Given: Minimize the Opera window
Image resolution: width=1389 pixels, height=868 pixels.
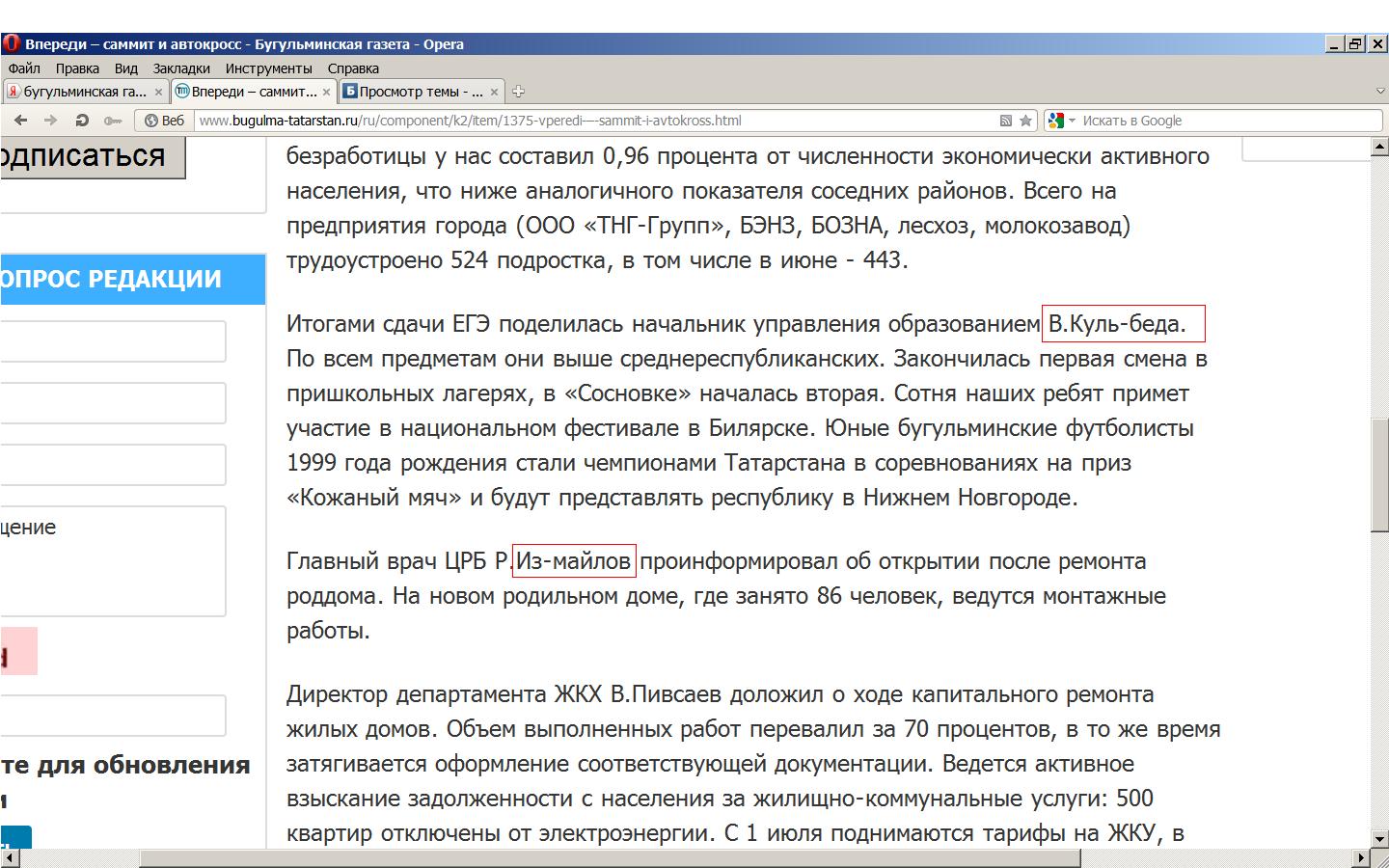Looking at the screenshot, I should [1336, 43].
